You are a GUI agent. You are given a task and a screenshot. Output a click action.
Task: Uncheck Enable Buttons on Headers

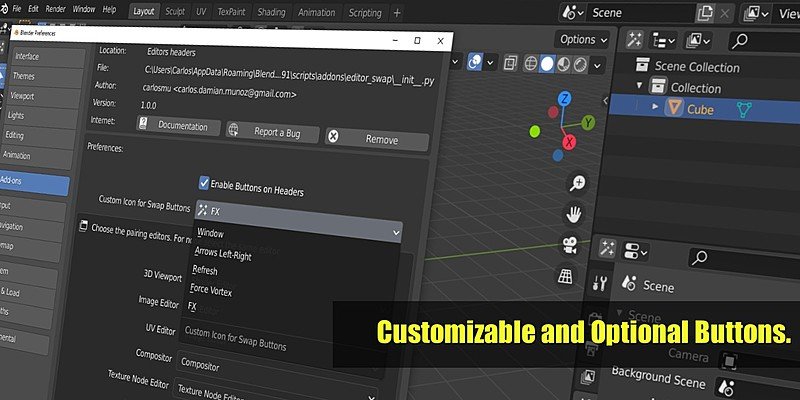coord(204,183)
